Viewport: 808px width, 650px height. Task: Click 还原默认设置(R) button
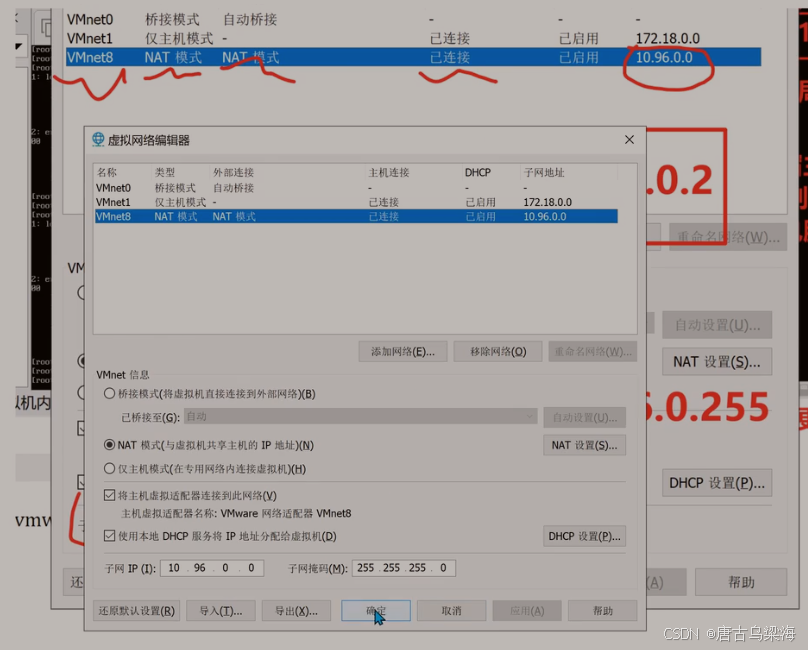[137, 611]
